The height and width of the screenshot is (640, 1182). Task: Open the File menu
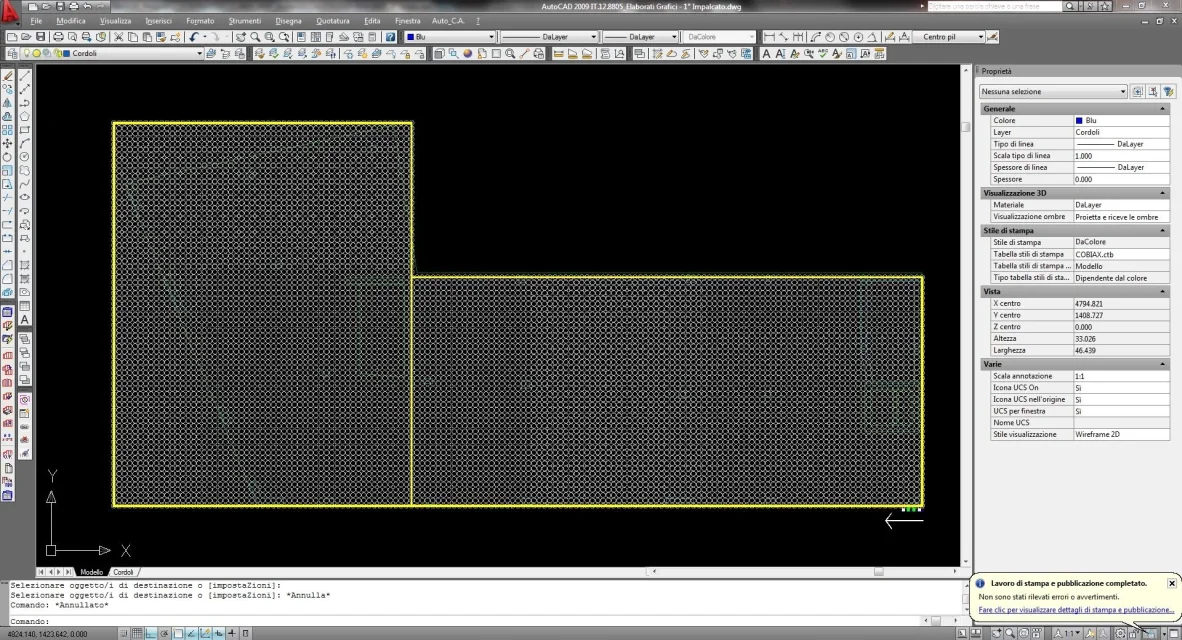pyautogui.click(x=36, y=21)
